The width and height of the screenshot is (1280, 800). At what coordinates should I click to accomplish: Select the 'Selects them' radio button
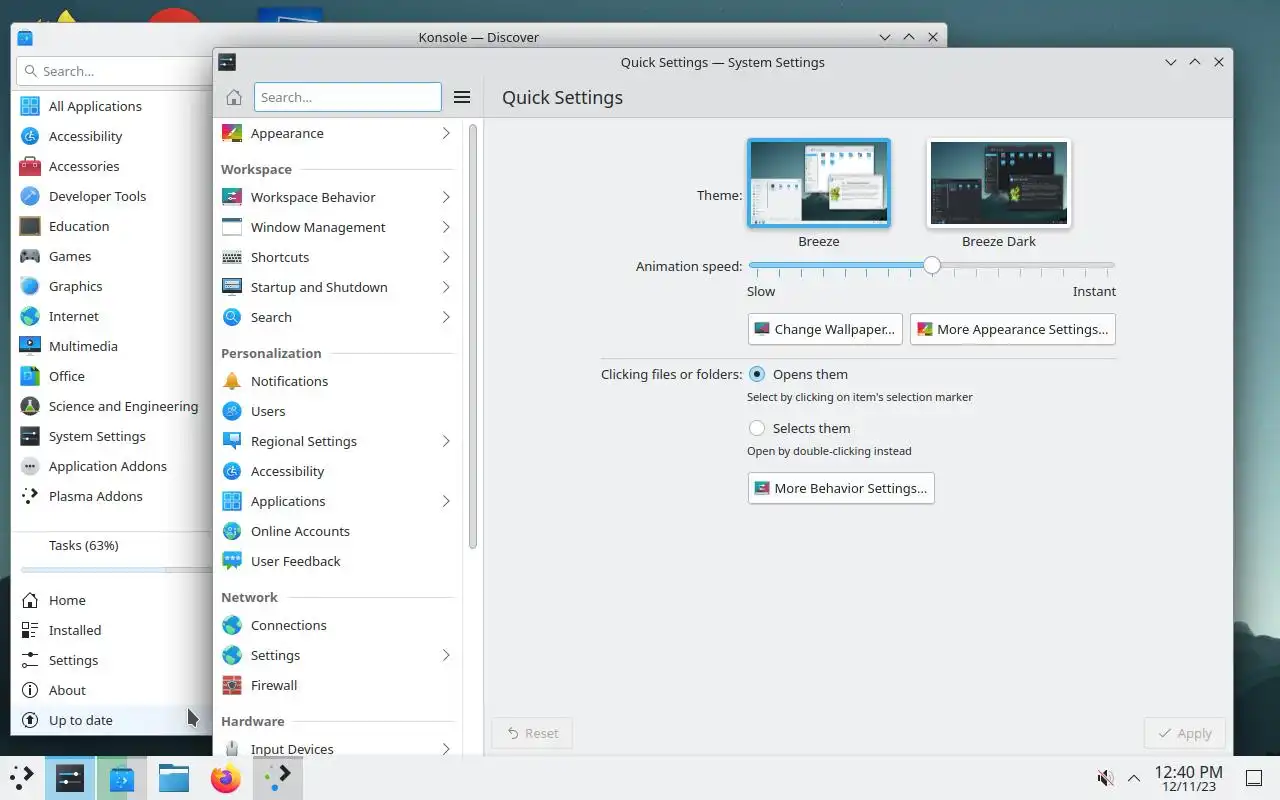click(x=757, y=428)
